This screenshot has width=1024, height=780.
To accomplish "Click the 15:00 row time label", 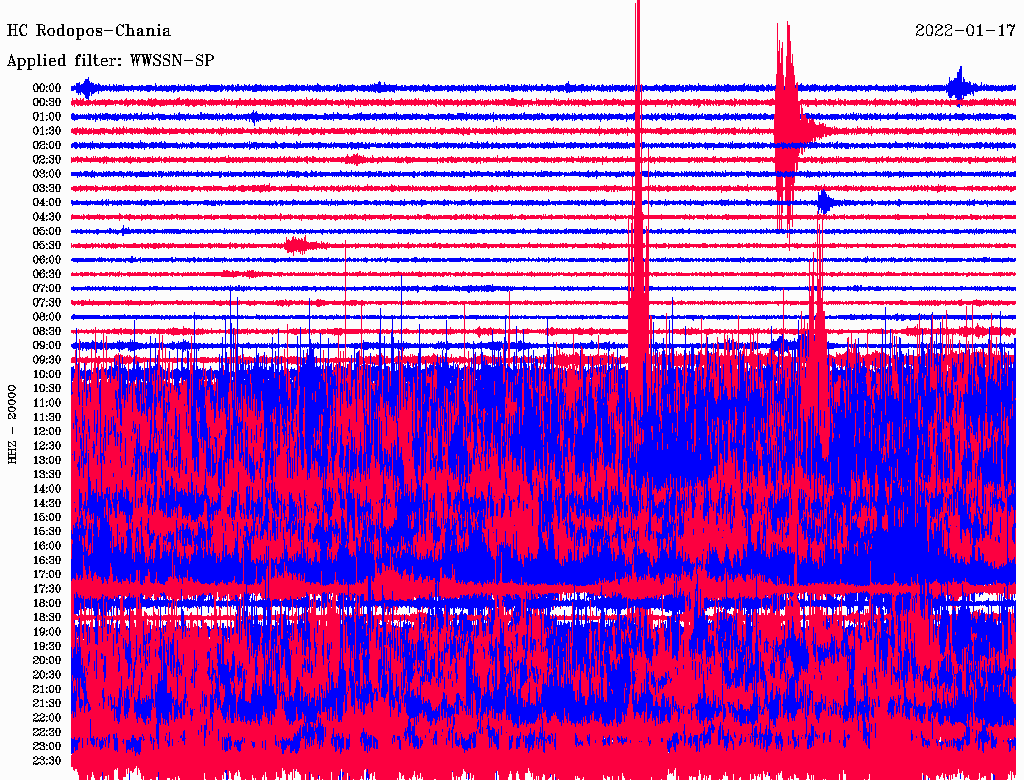I will tap(47, 517).
